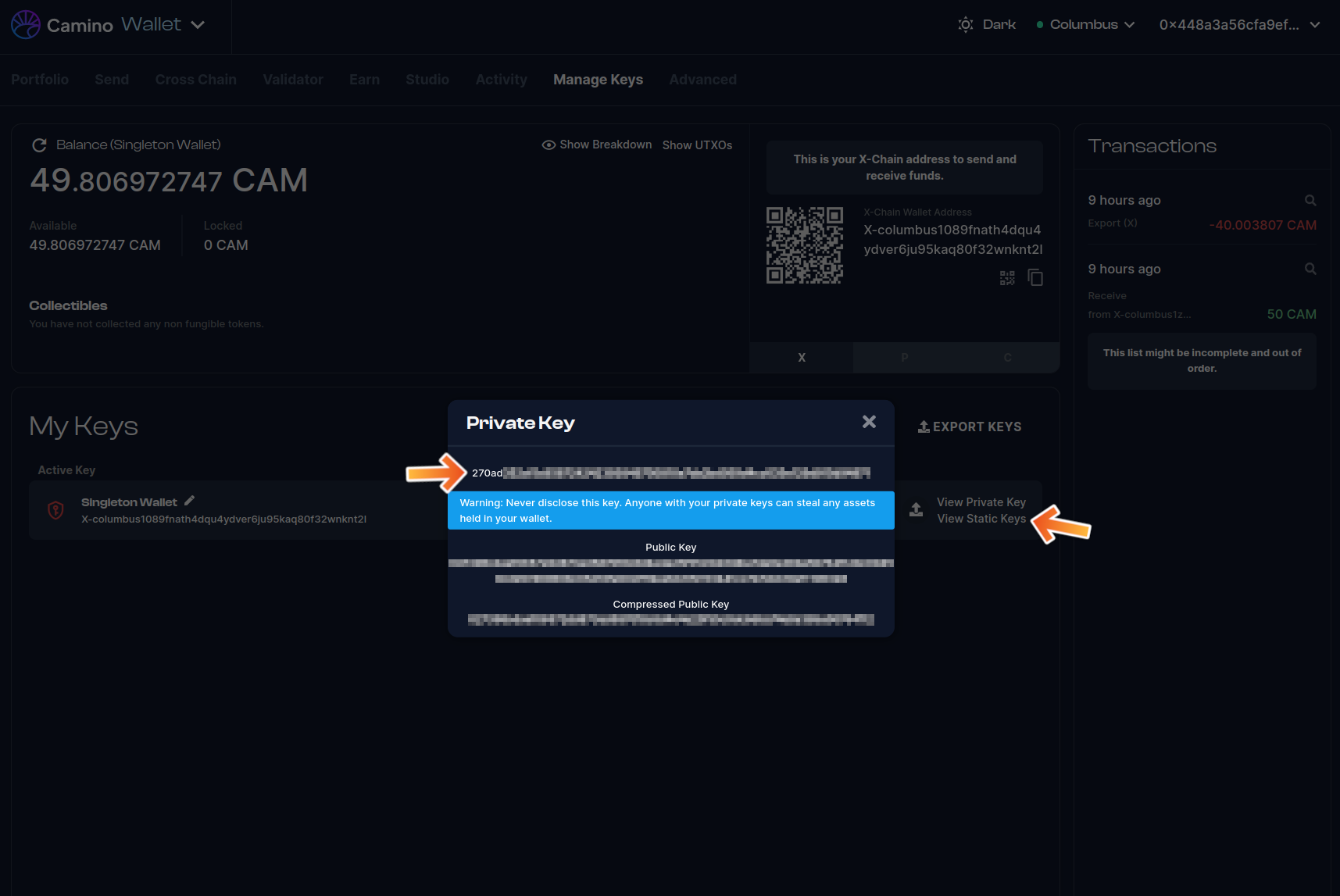Click magnifier on the Receive transaction
1340x896 pixels.
click(1310, 270)
